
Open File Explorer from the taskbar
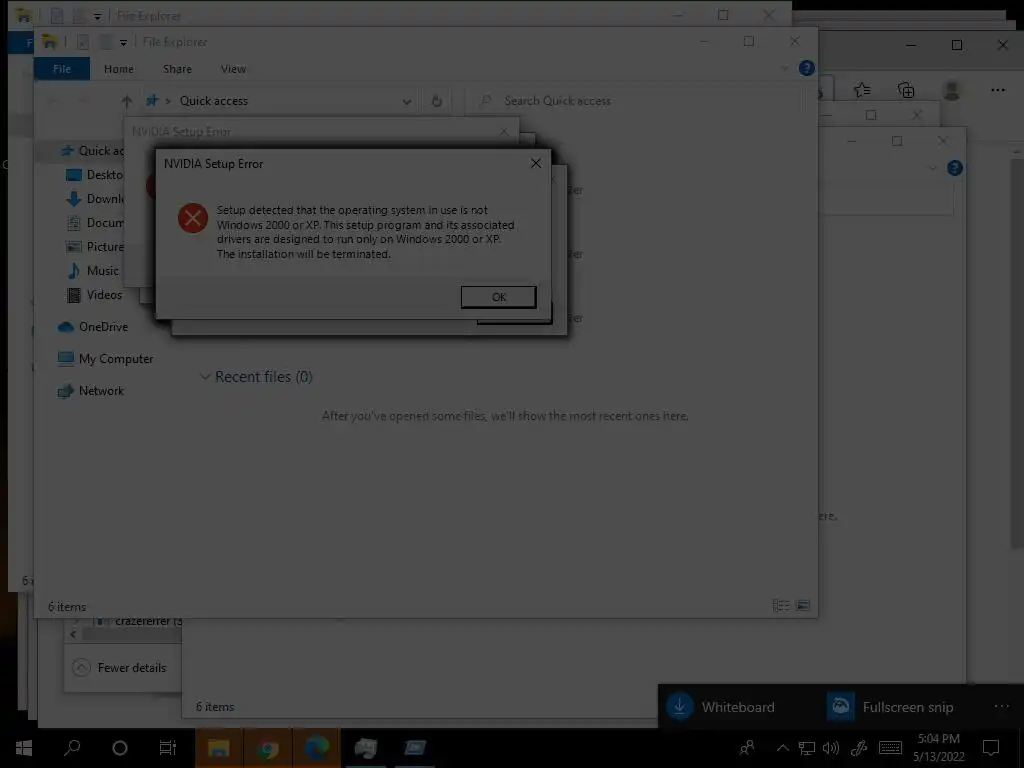[x=219, y=748]
